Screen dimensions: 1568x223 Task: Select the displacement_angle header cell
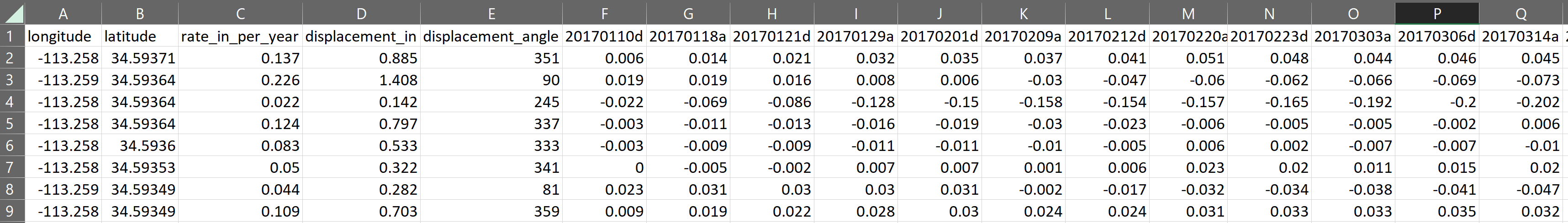(491, 36)
